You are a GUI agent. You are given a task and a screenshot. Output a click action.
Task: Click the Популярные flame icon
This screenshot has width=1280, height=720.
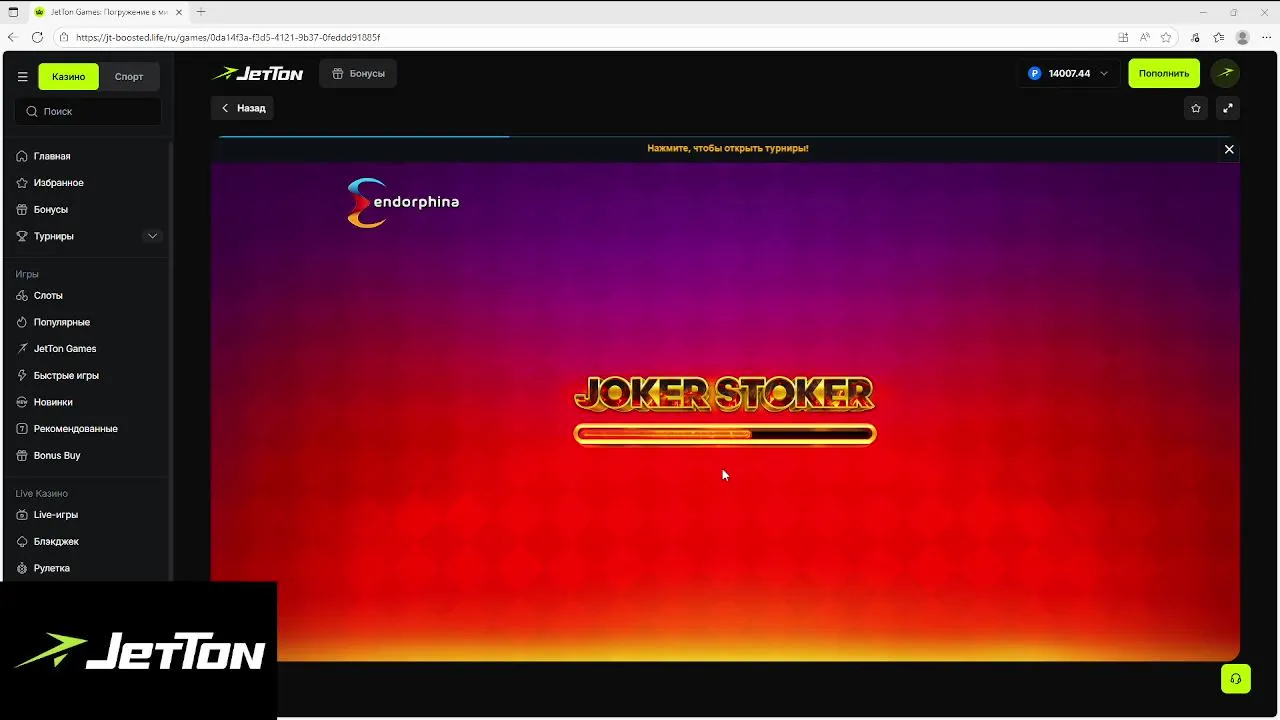pyautogui.click(x=22, y=322)
